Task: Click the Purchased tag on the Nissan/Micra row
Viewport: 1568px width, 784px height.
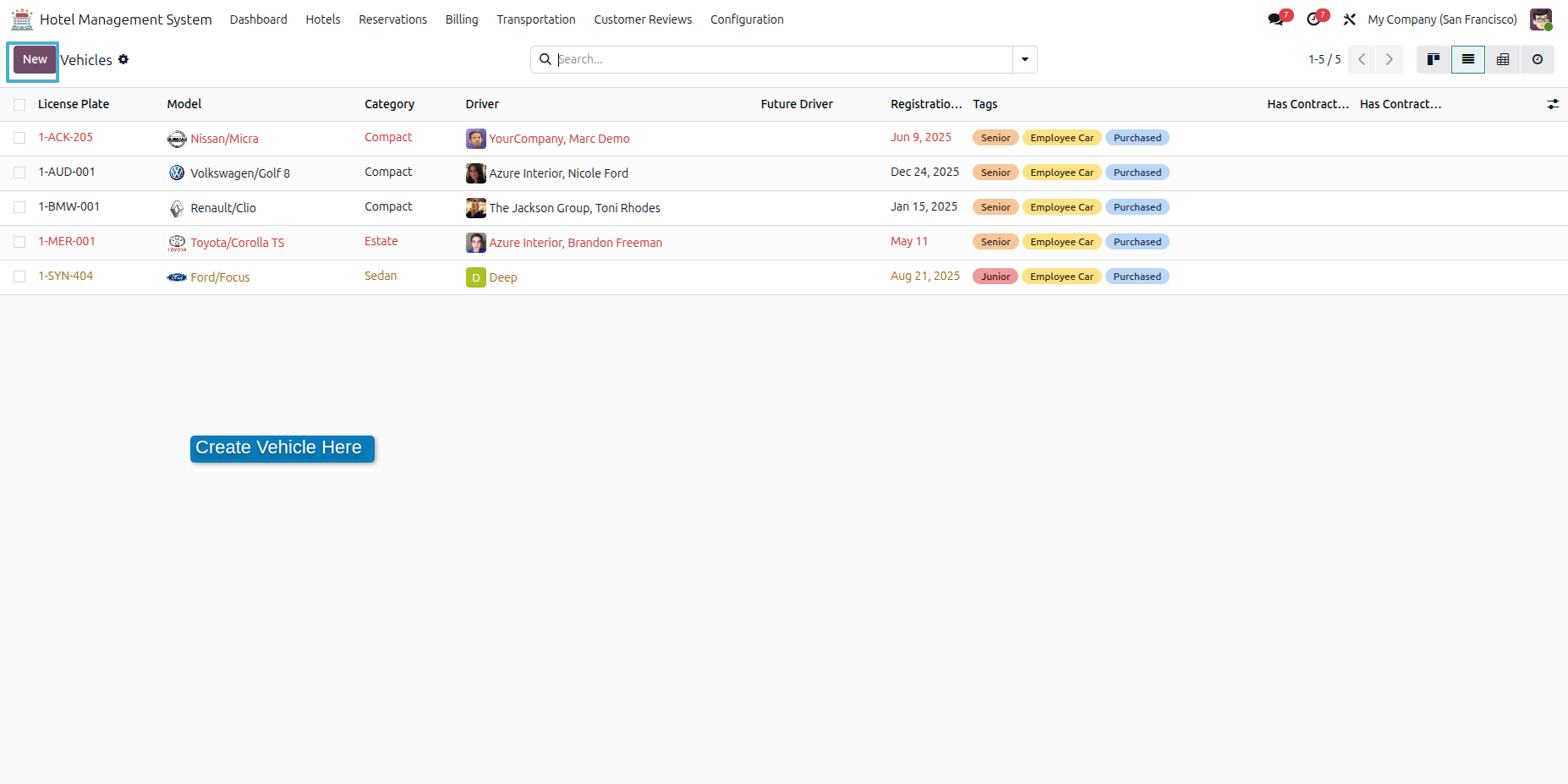Action: 1138,138
